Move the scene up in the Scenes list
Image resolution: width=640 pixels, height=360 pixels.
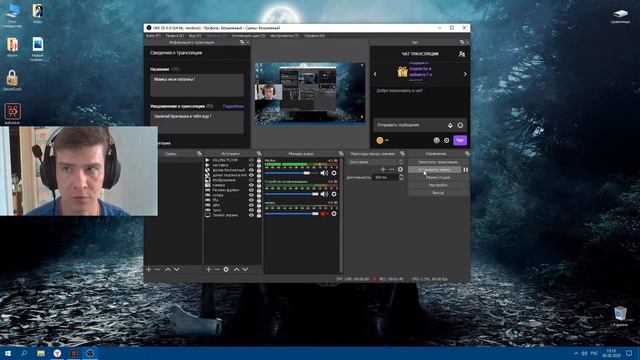click(x=168, y=269)
